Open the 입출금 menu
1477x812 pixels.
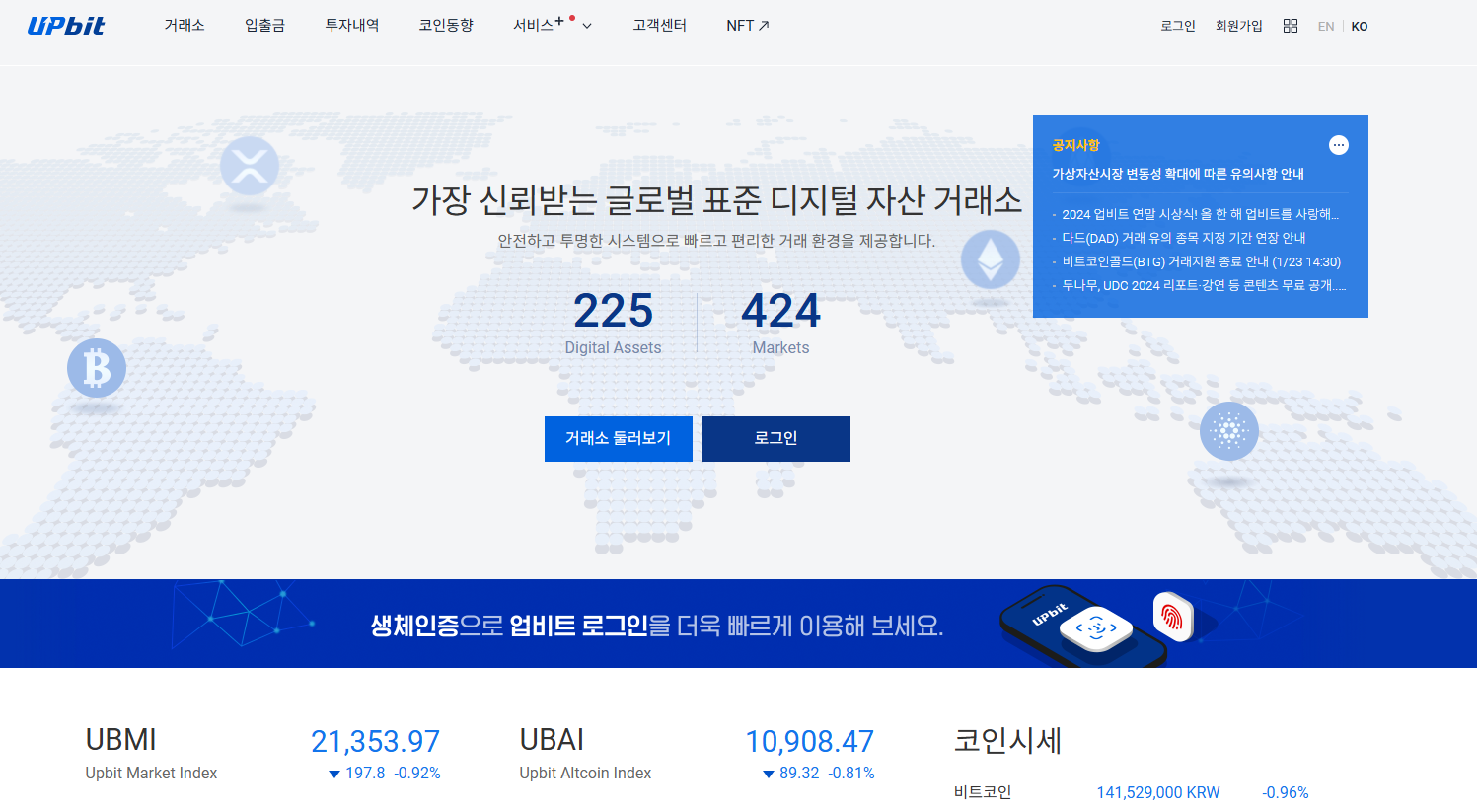point(265,26)
